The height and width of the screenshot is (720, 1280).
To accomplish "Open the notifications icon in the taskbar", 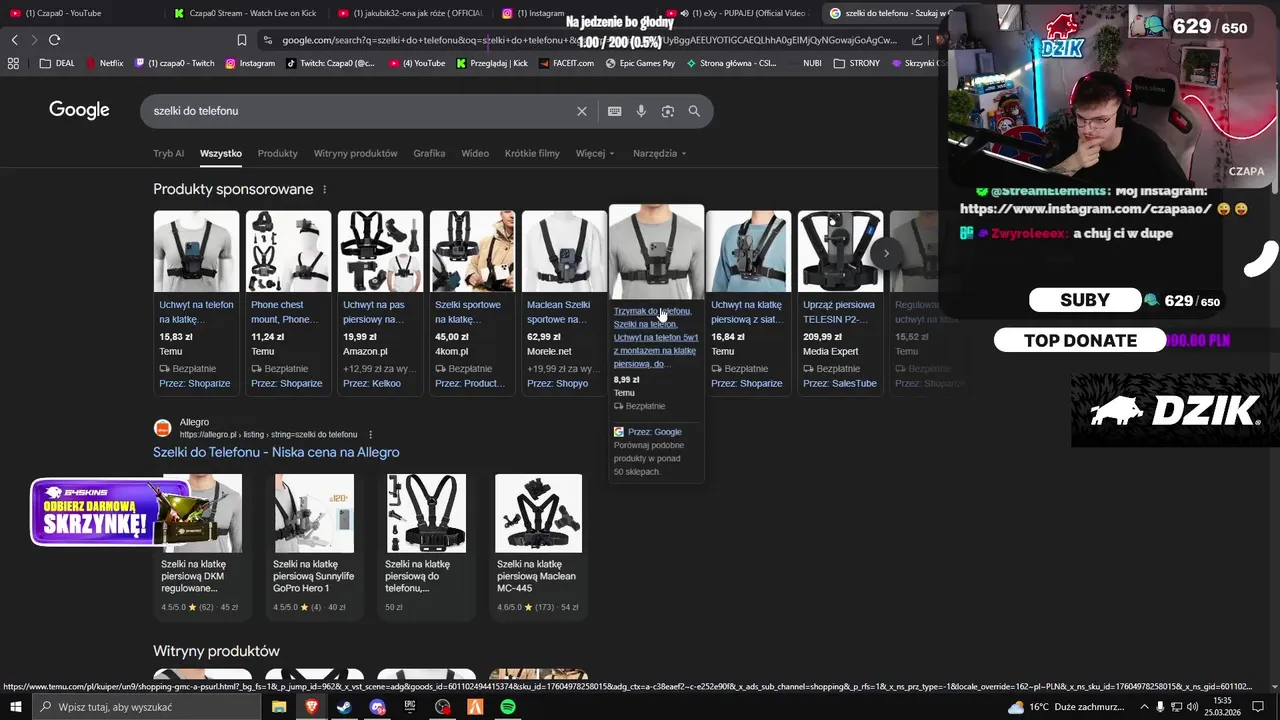I will tap(1258, 707).
